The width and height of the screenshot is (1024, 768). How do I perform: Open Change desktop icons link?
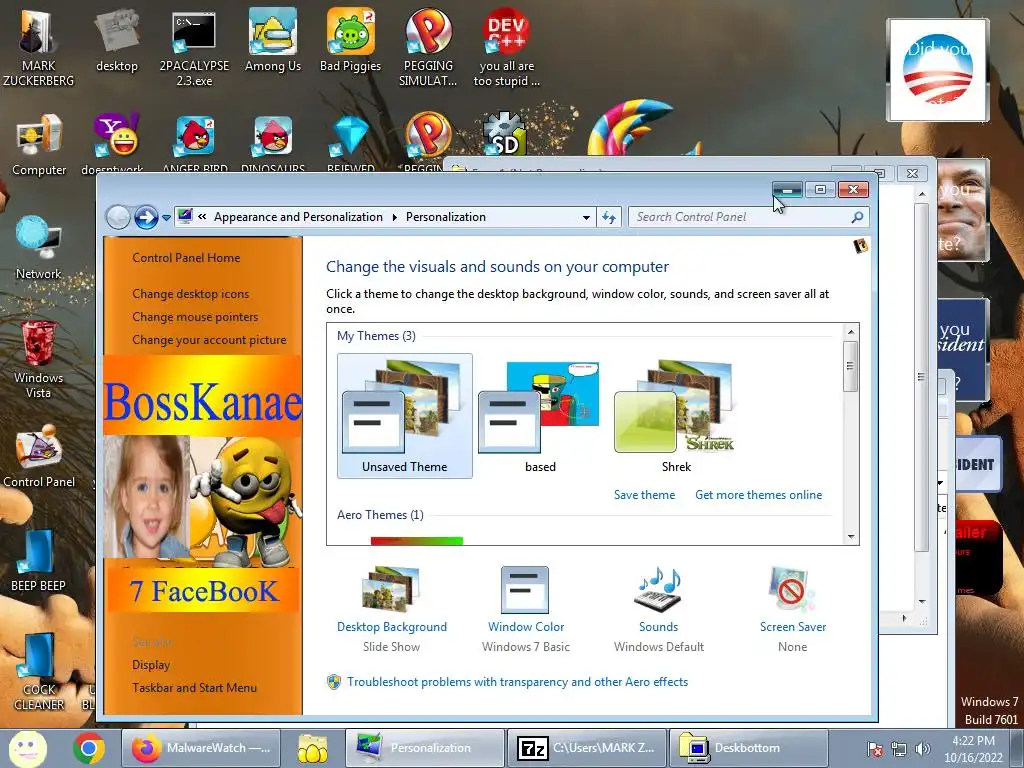click(191, 294)
